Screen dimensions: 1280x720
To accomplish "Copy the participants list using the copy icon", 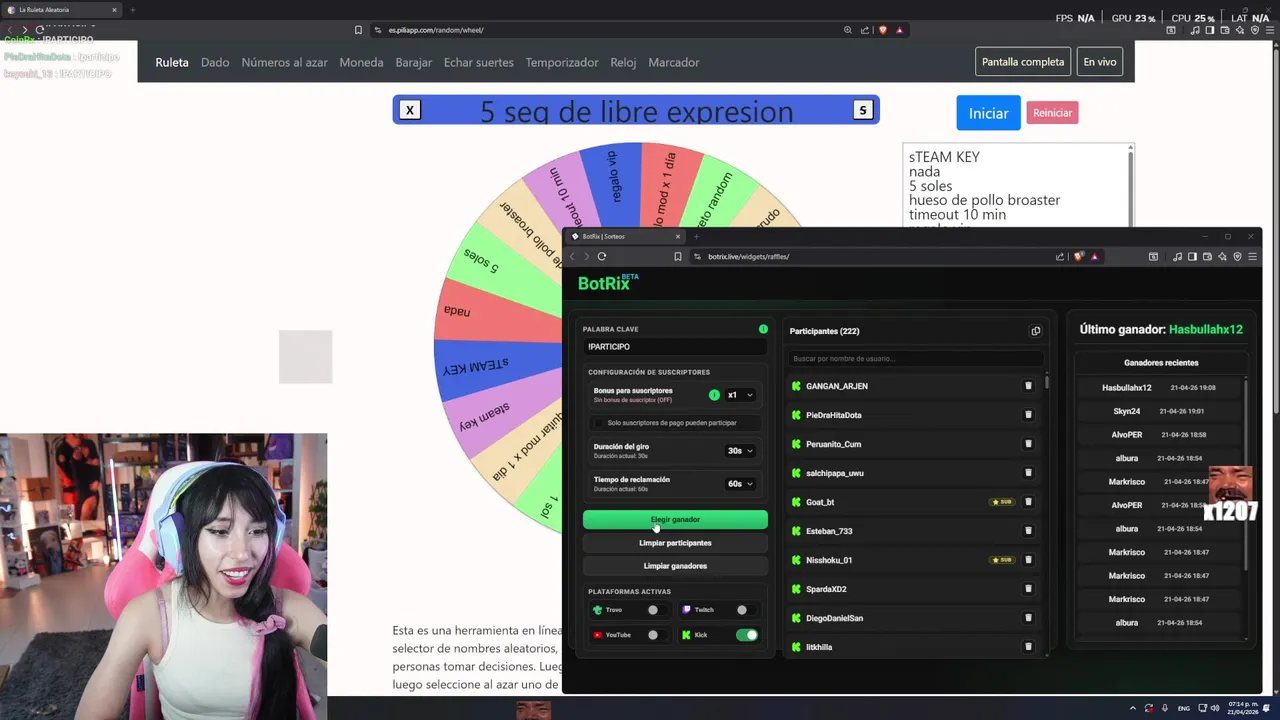I will click(1035, 331).
